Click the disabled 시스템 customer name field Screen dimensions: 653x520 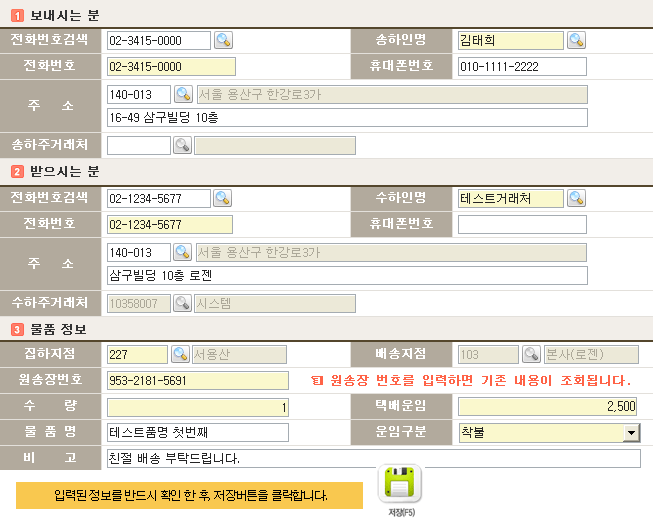tap(275, 303)
